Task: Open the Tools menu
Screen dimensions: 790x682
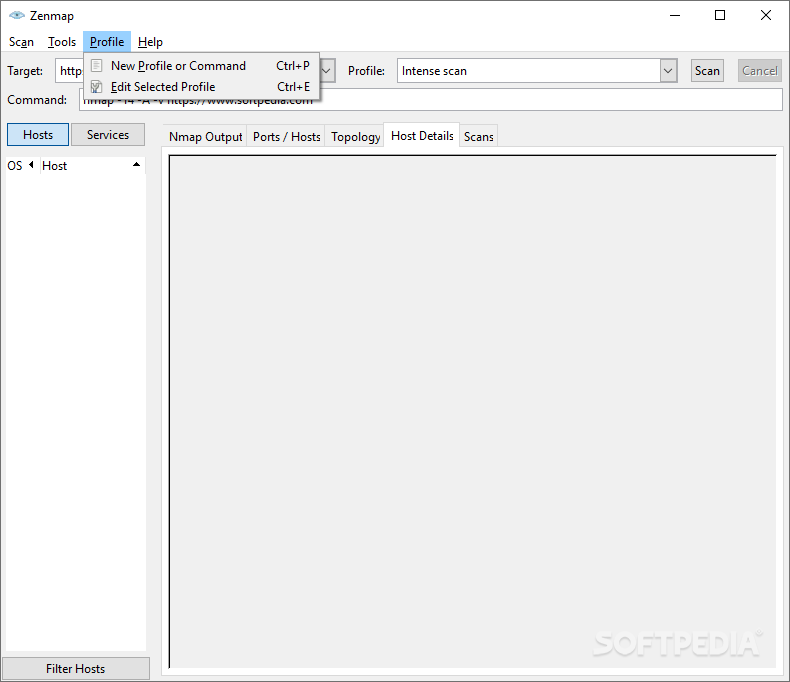Action: click(x=61, y=42)
